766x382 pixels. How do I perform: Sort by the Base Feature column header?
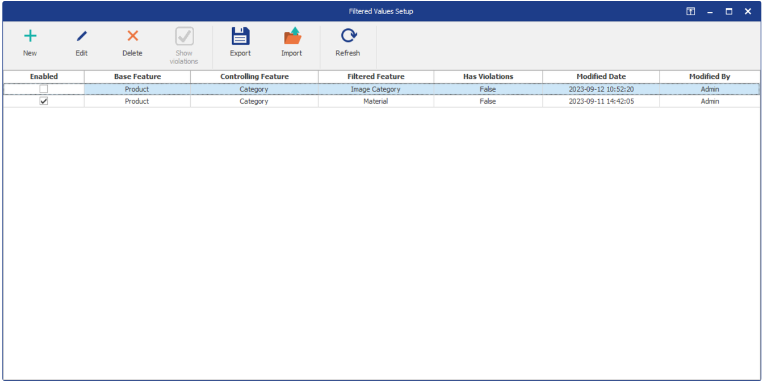(137, 77)
